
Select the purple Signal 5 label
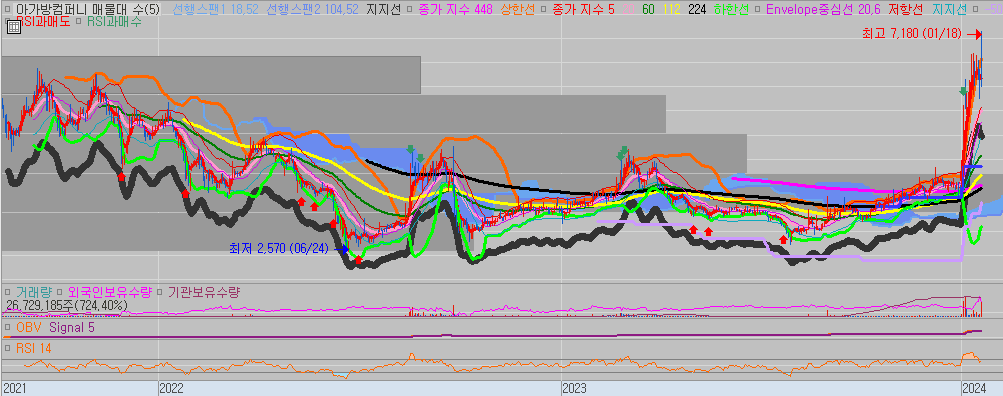click(x=72, y=327)
